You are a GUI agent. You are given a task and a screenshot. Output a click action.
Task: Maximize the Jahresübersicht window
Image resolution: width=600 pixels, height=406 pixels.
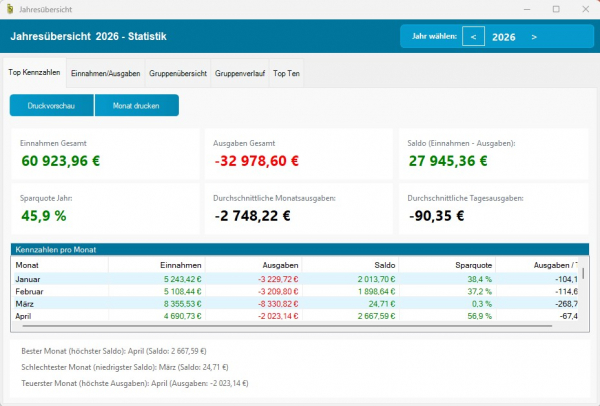point(556,9)
